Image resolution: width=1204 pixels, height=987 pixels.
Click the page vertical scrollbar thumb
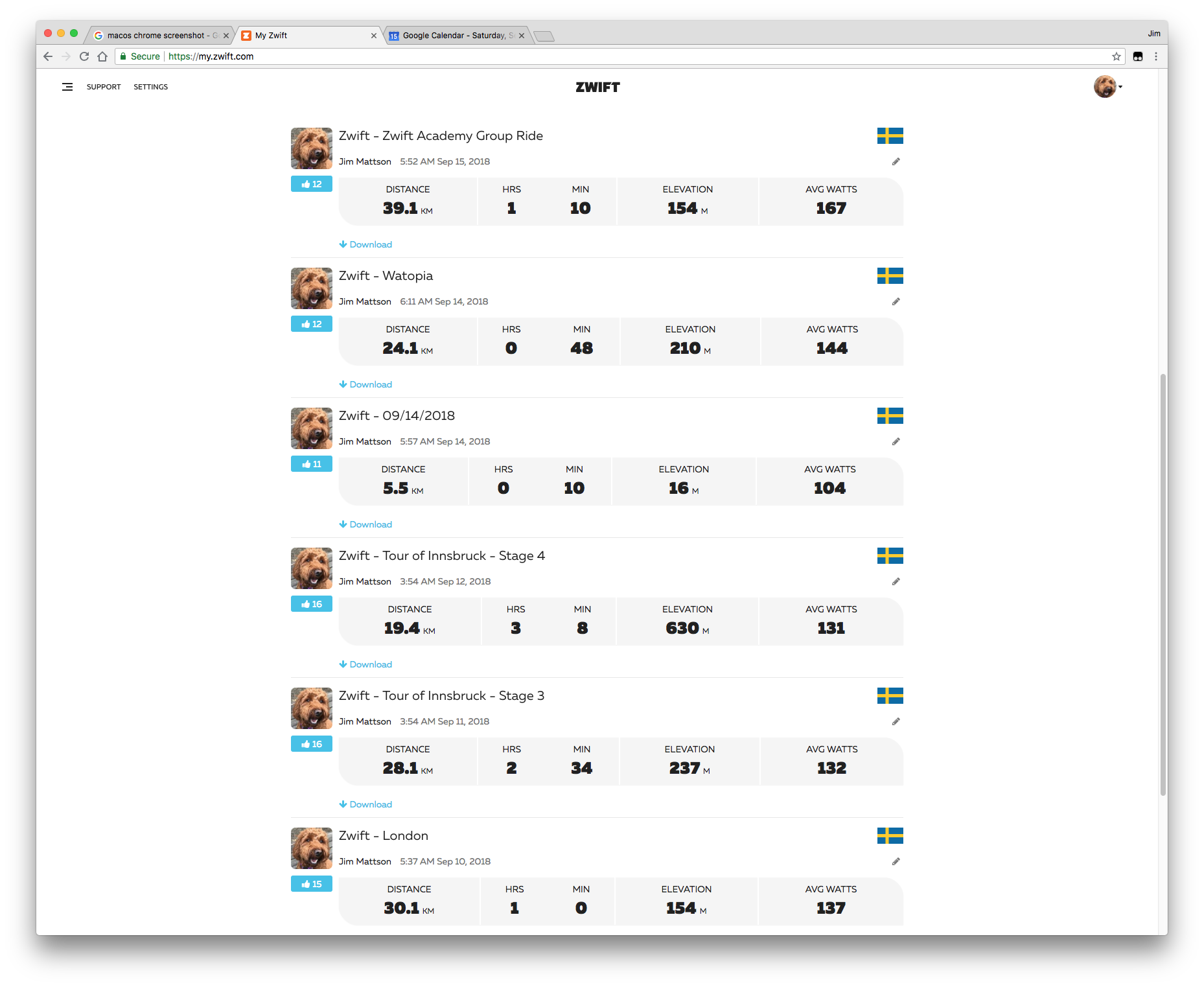1163,585
